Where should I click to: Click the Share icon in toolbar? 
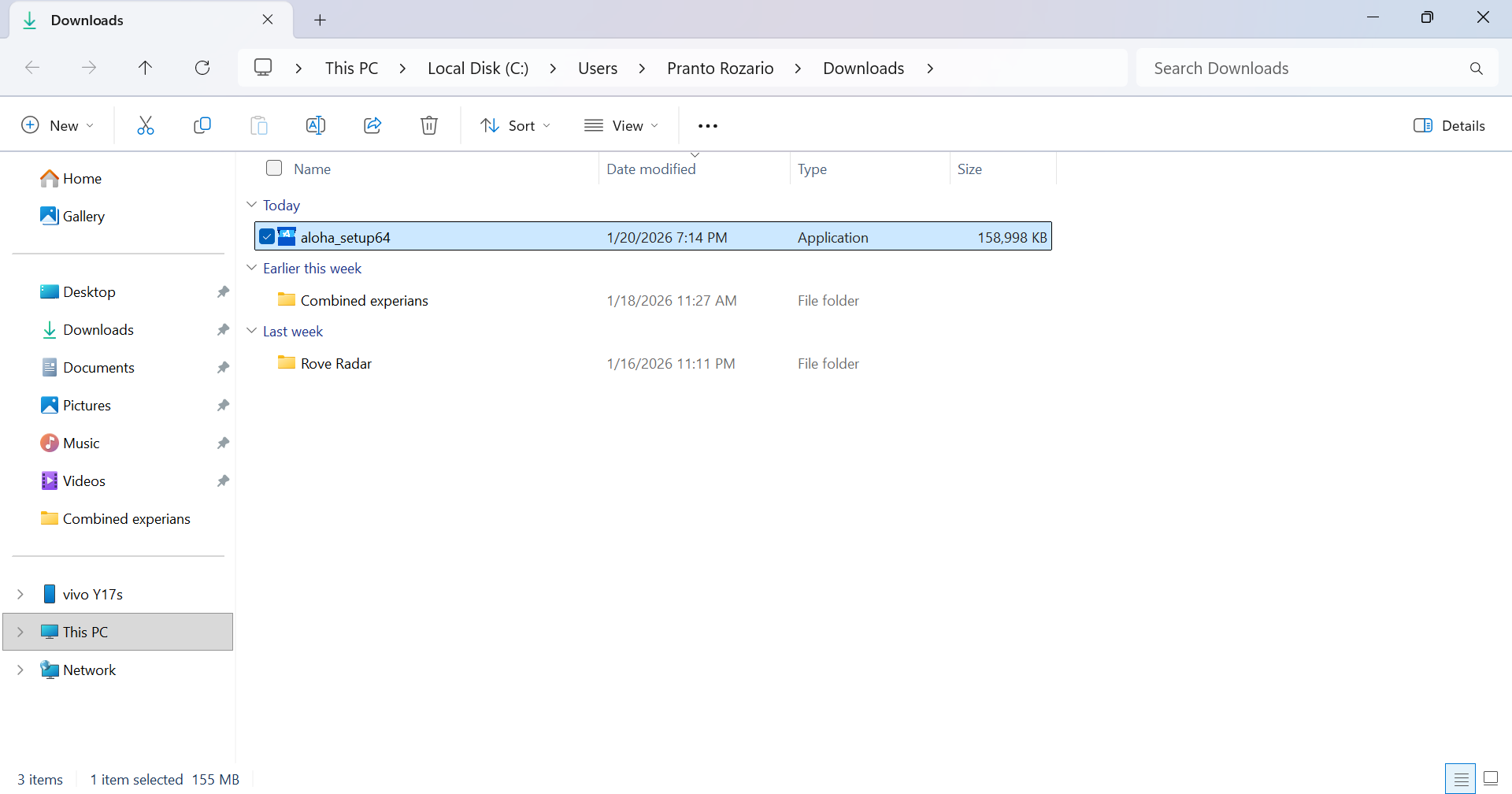point(372,125)
